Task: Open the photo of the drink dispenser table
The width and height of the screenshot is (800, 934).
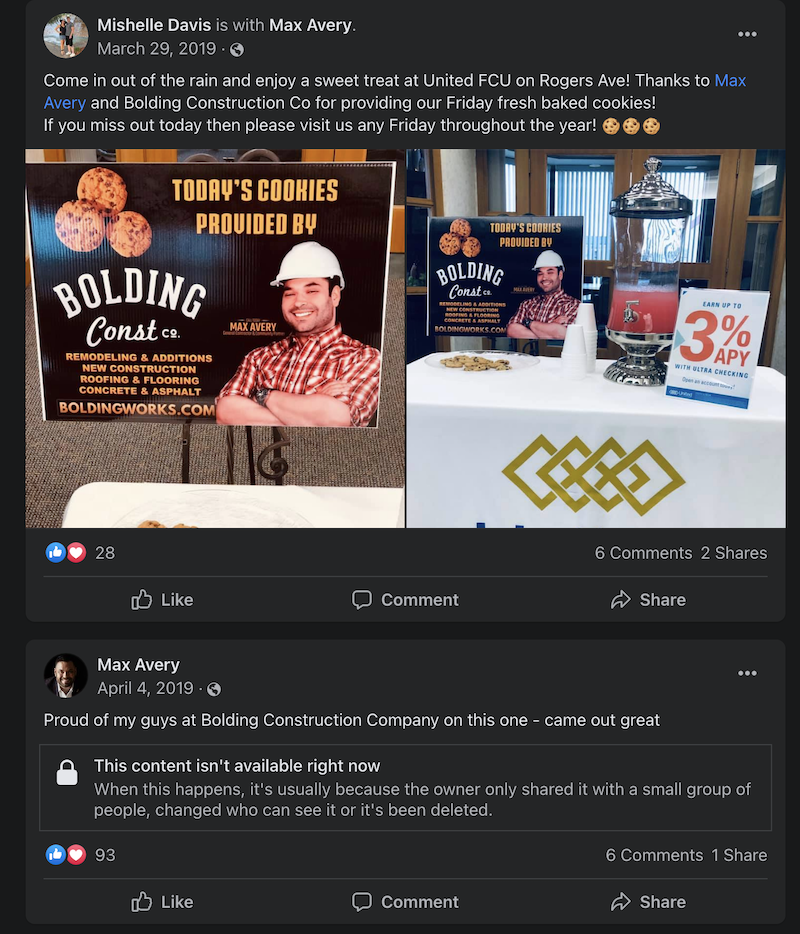Action: click(596, 338)
